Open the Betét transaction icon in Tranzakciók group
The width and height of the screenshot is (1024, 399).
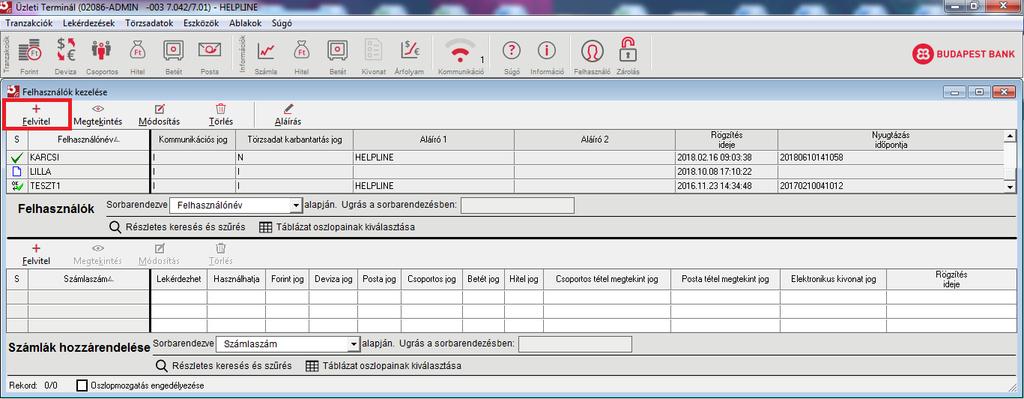[x=173, y=56]
